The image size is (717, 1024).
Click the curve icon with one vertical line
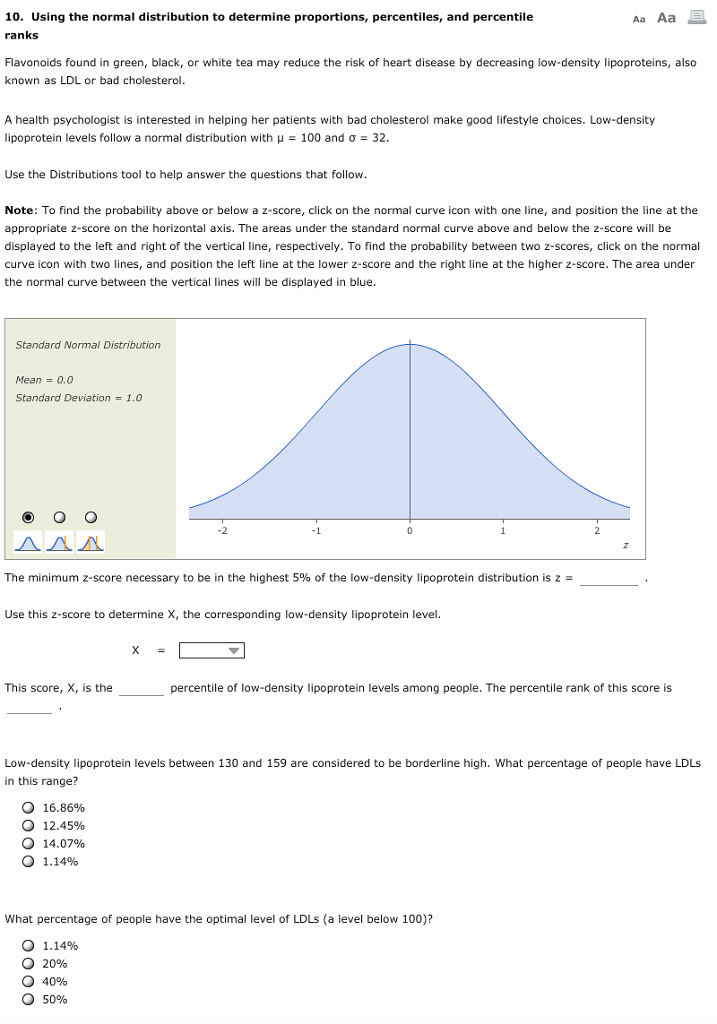point(57,542)
